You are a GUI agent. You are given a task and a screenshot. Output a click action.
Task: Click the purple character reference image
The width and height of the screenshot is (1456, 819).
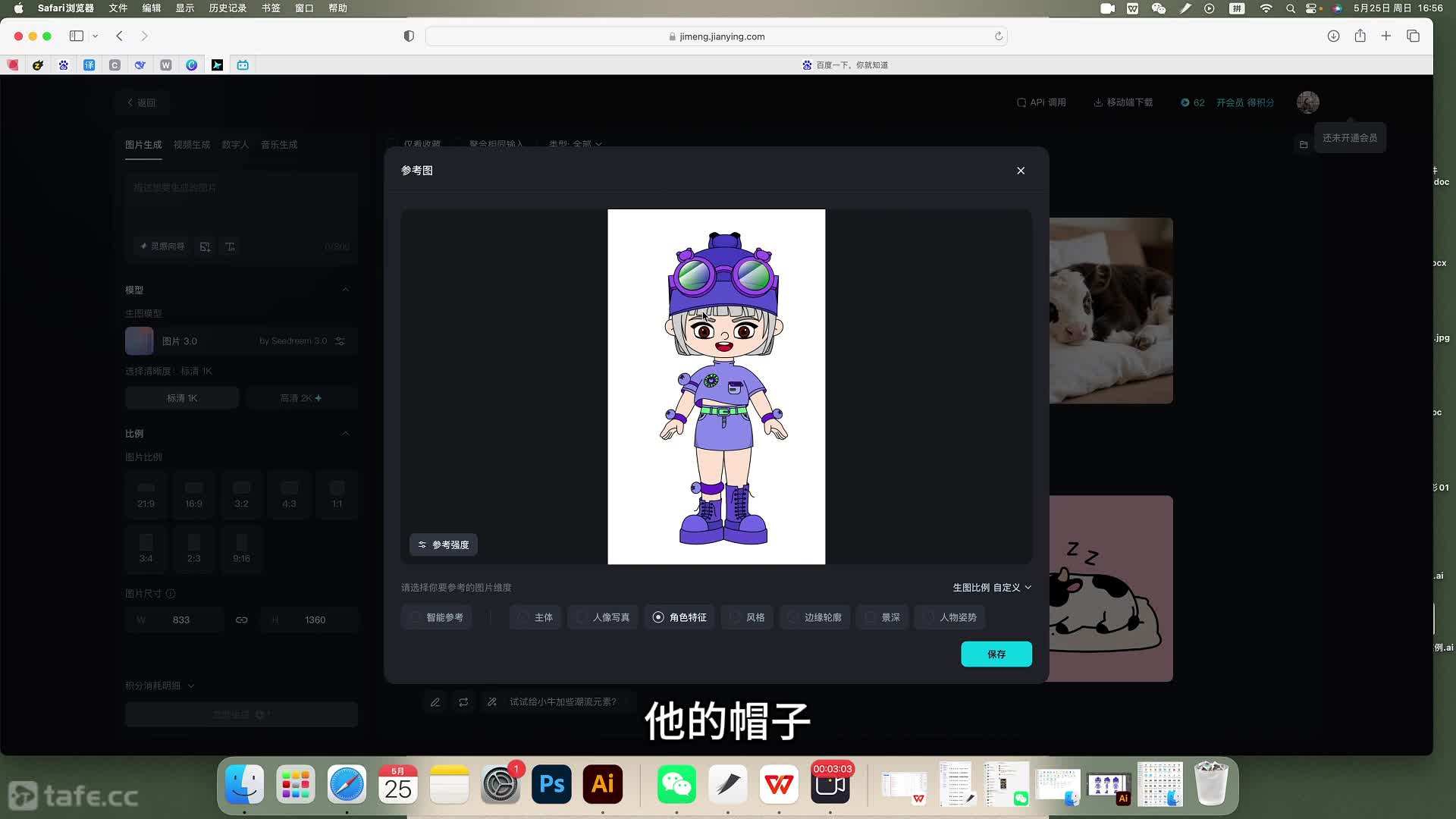[717, 387]
